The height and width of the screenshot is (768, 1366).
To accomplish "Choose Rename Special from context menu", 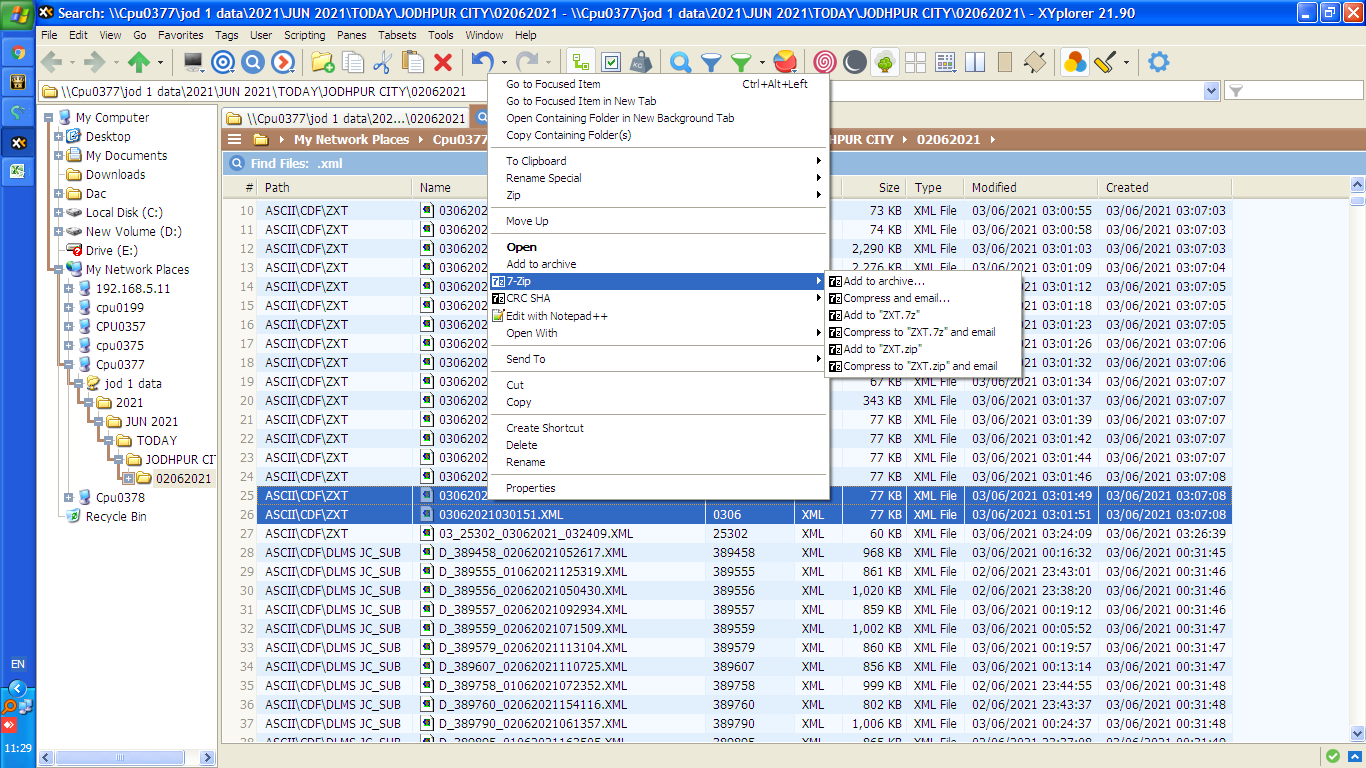I will (660, 178).
